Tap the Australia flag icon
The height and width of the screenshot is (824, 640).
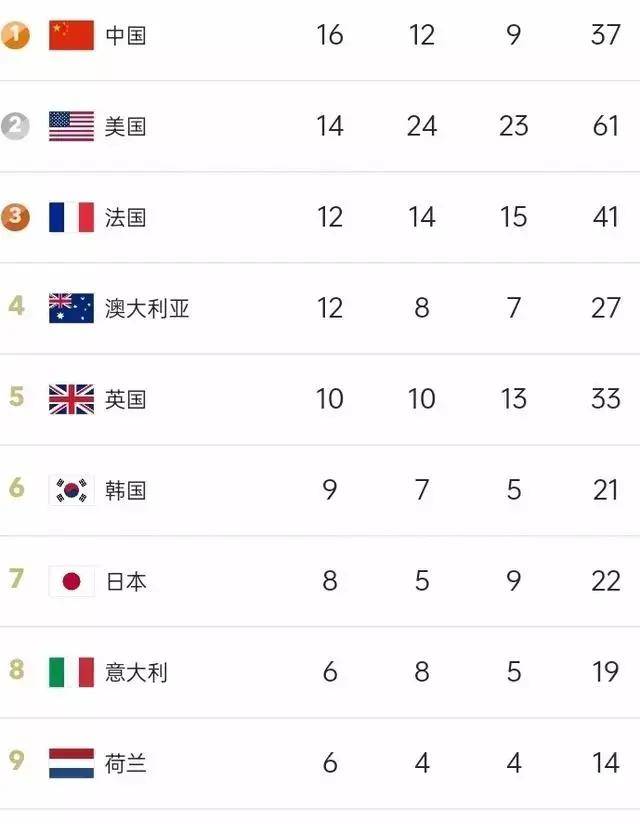[x=71, y=308]
